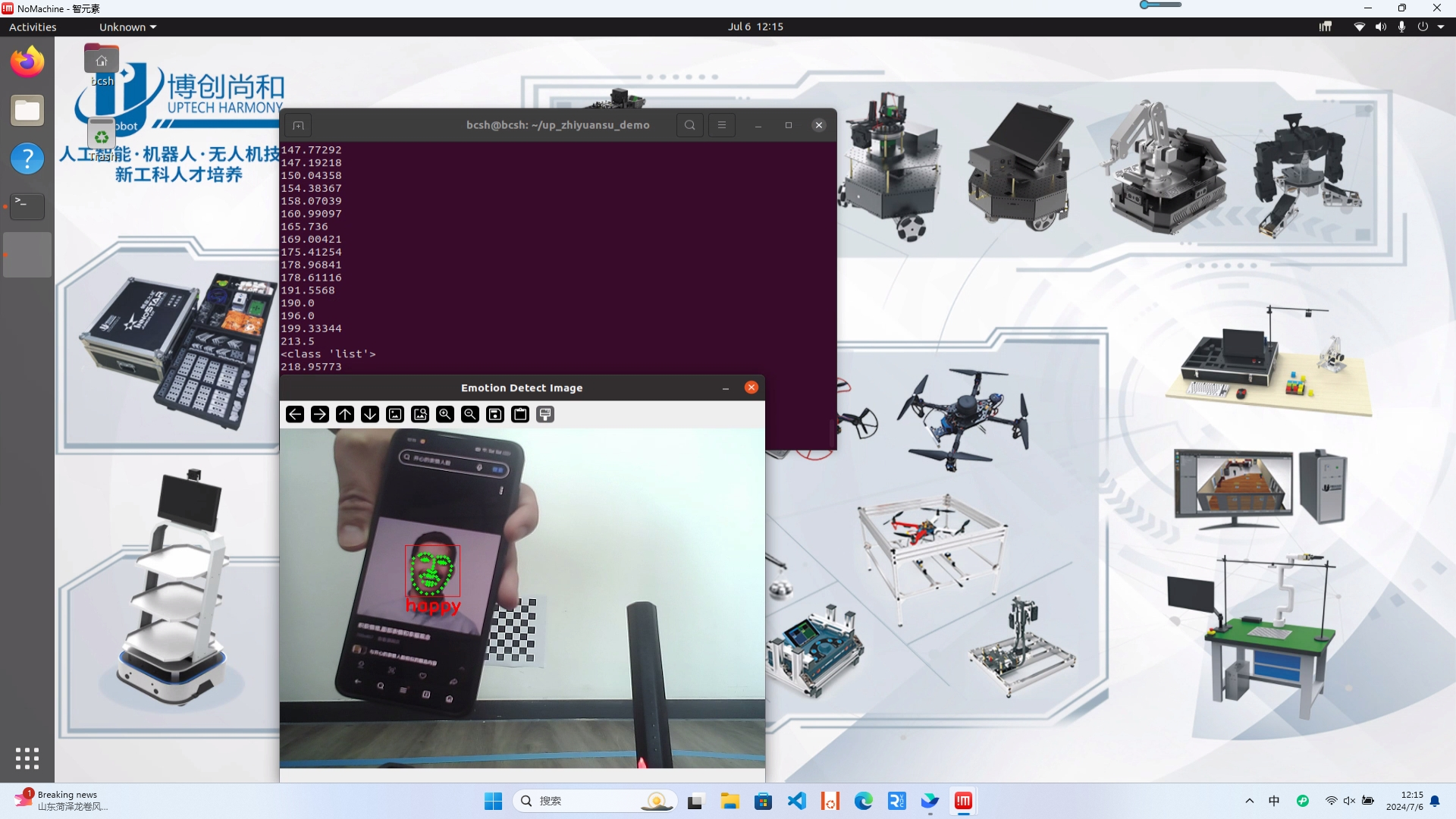Open File Explorer on the Windows taskbar
Viewport: 1456px width, 819px height.
coord(730,801)
